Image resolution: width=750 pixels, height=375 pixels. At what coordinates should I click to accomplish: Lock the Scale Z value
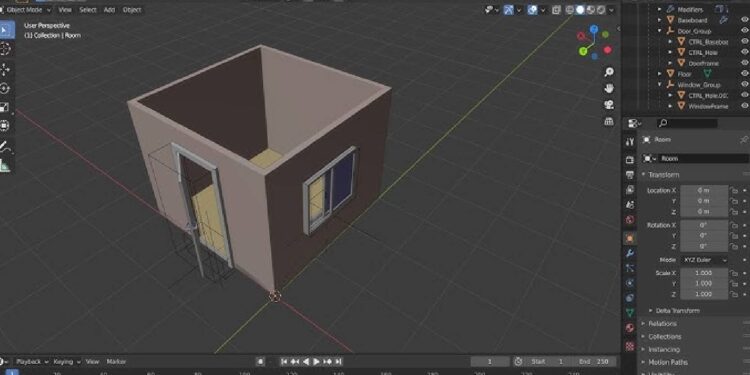coord(734,294)
